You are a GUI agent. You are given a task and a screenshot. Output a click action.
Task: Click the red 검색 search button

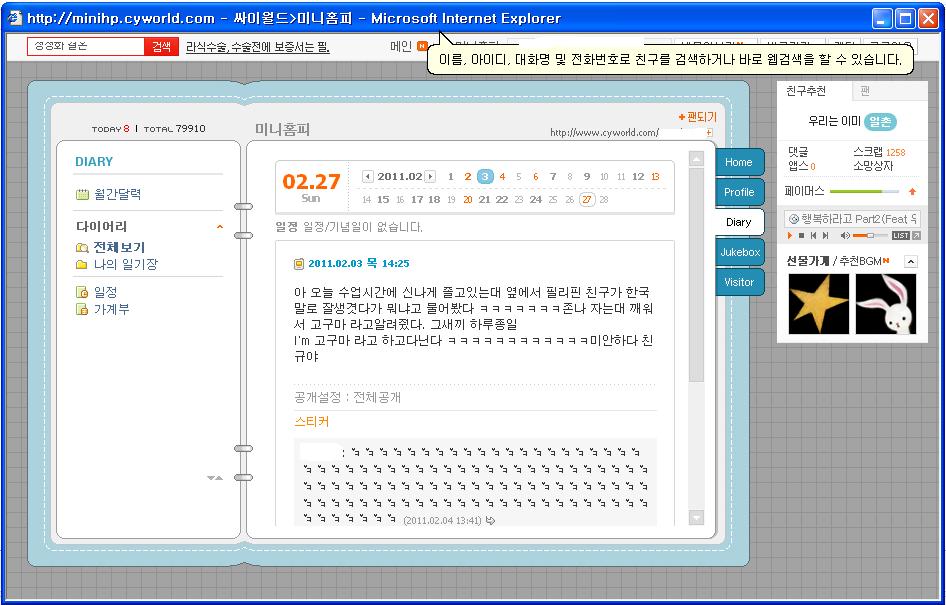tap(161, 46)
